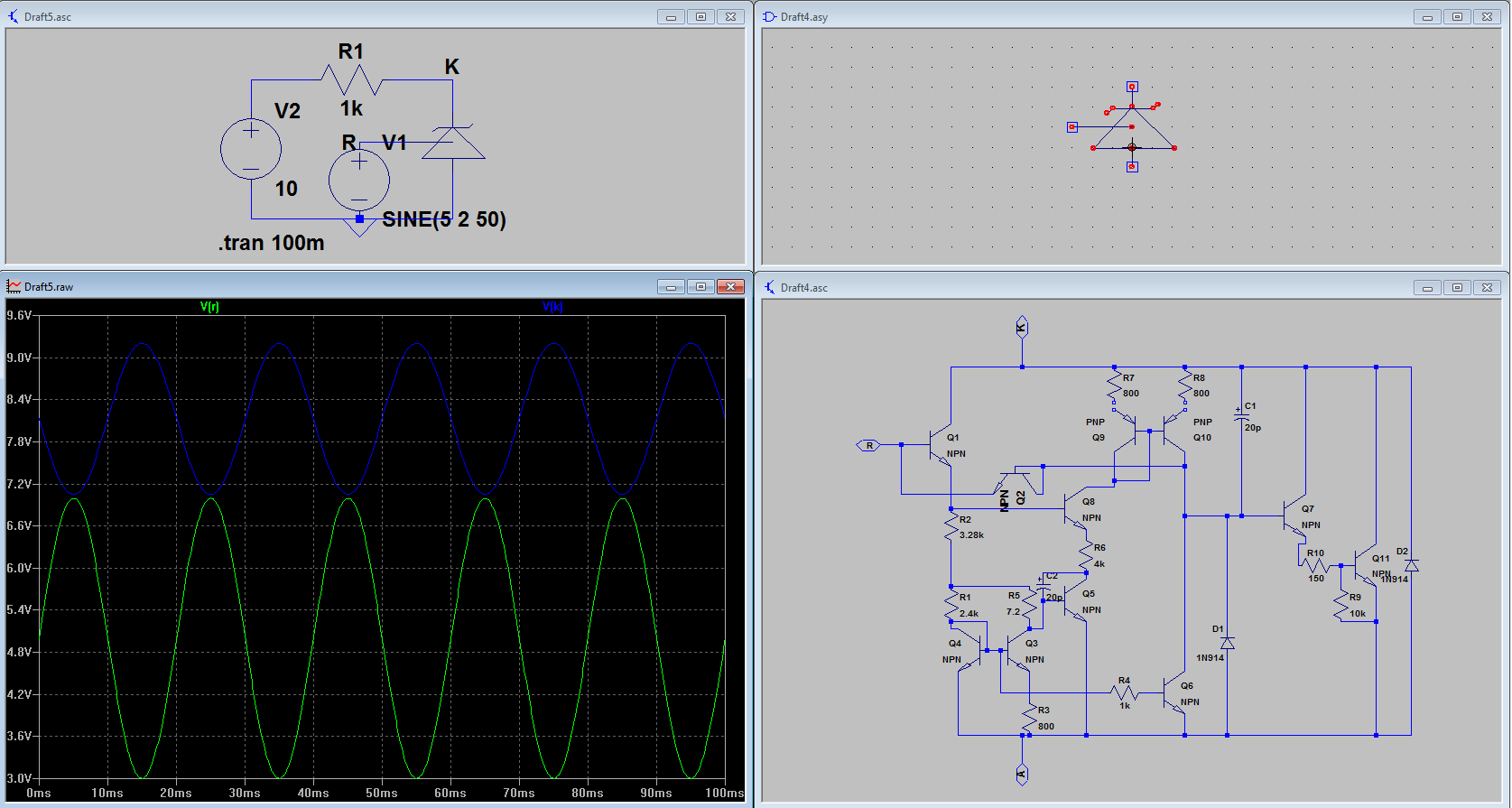
Task: Select transistor Q6 in Draft4.asc
Action: point(1174,693)
